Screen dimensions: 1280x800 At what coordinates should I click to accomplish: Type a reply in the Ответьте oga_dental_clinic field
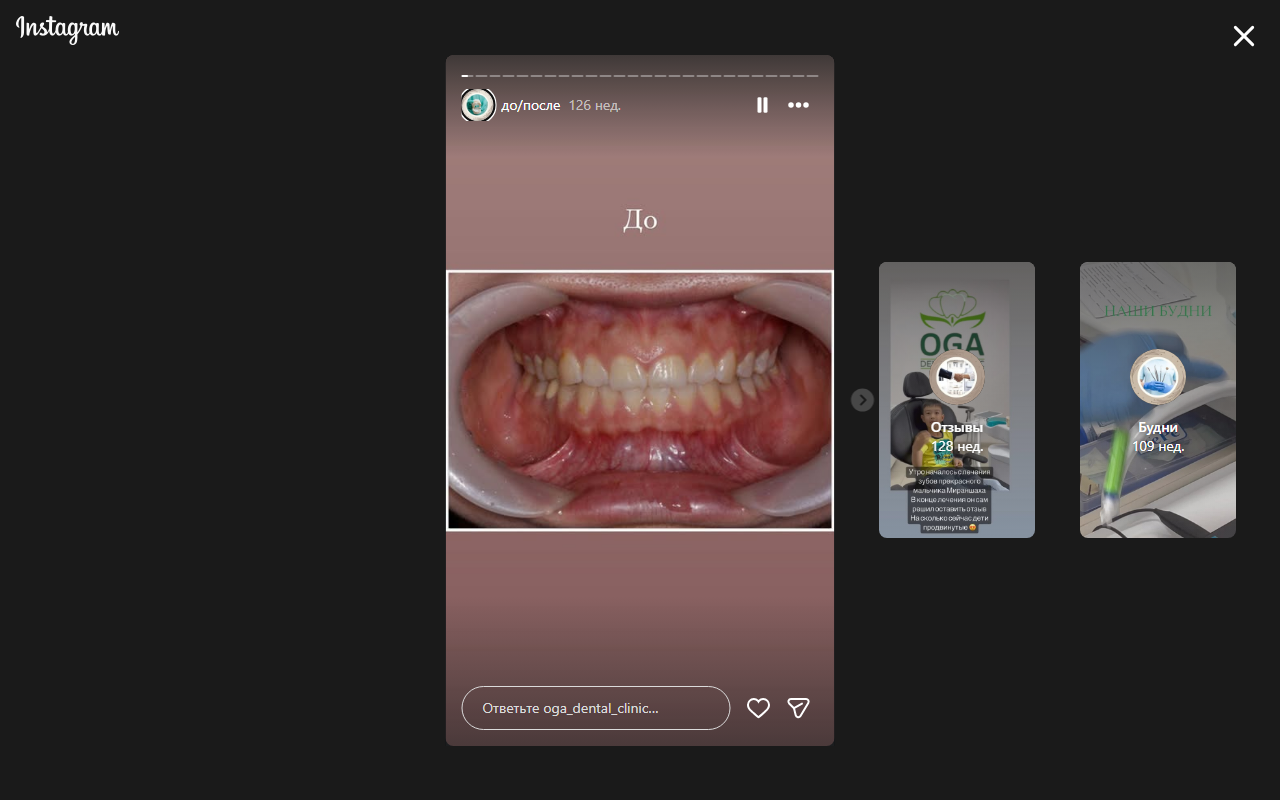595,708
